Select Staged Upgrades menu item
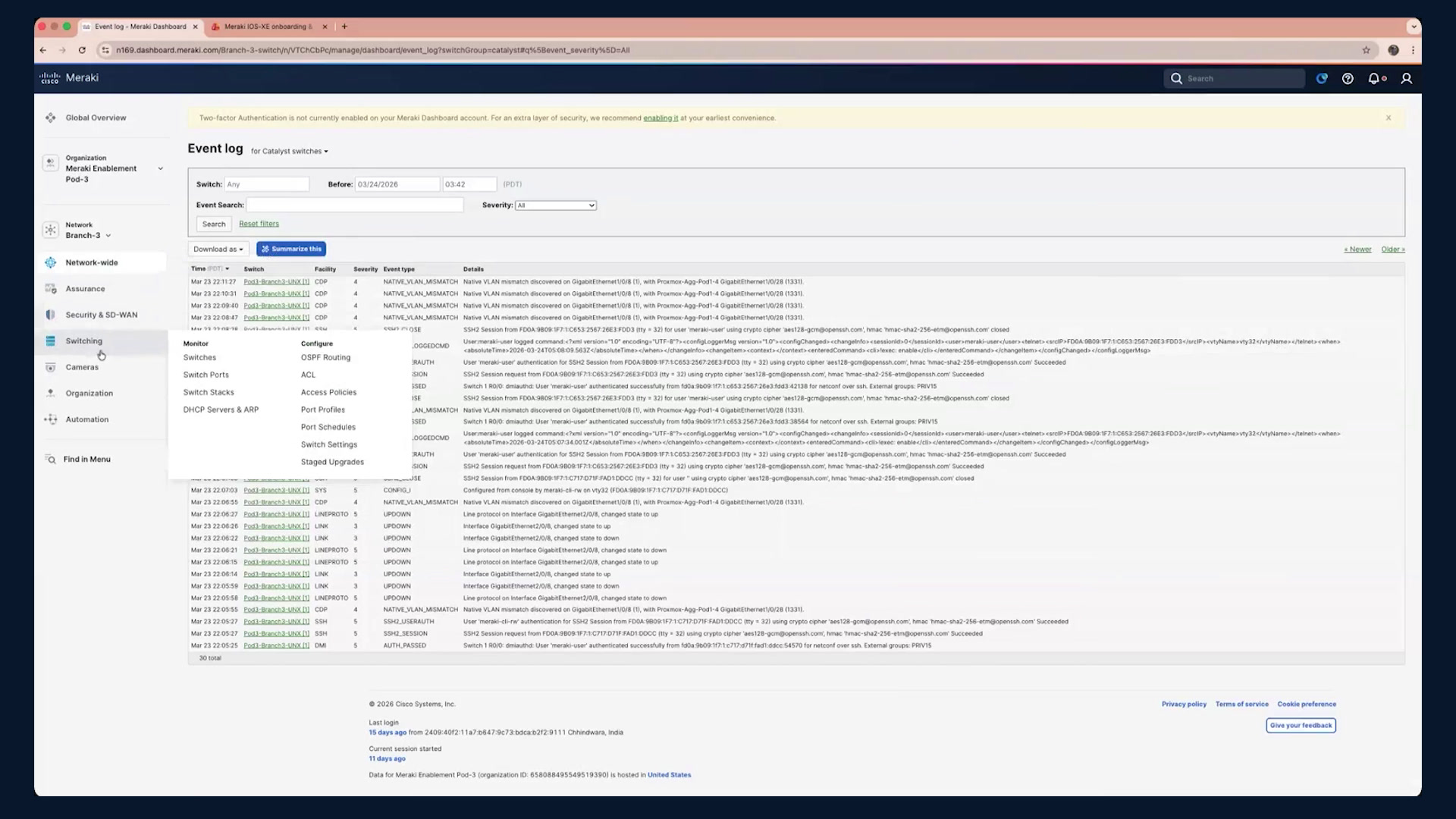Viewport: 1456px width, 819px height. tap(332, 462)
